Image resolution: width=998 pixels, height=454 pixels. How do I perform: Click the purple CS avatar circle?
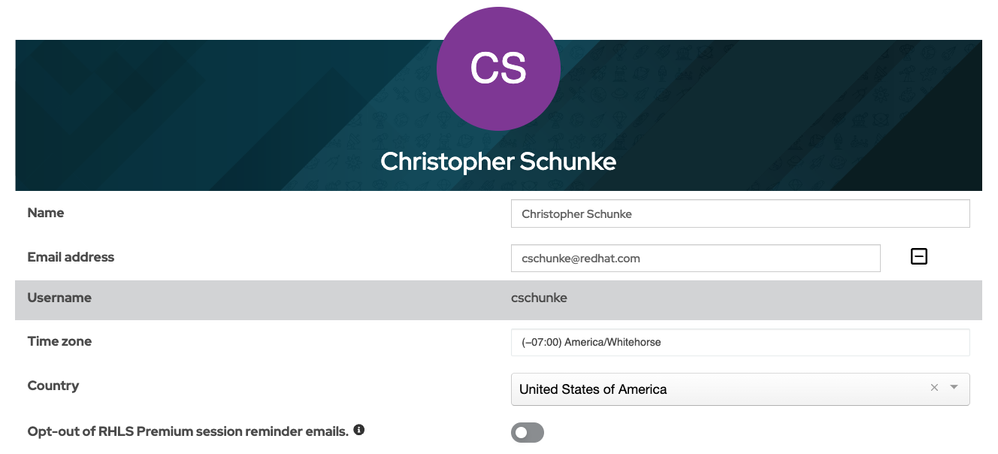(498, 69)
